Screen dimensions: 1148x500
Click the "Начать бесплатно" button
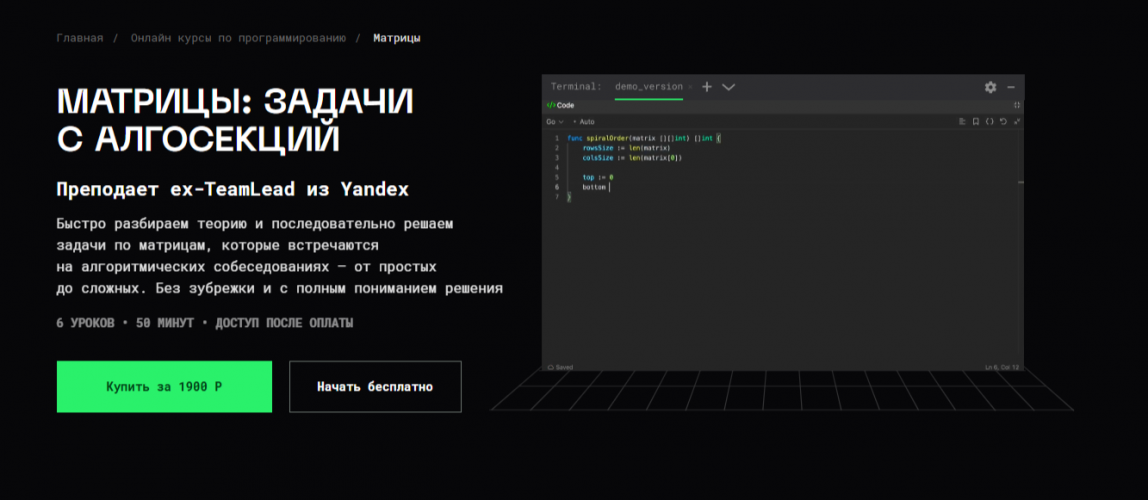tap(375, 387)
